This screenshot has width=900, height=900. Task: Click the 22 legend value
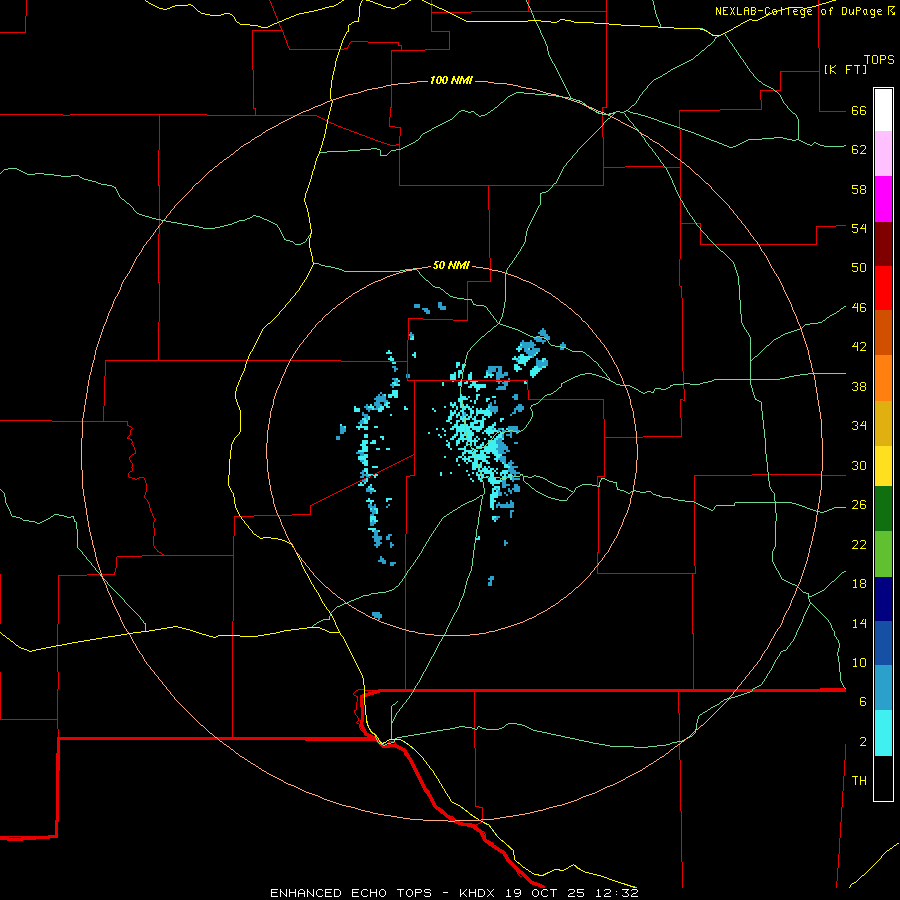[x=859, y=545]
